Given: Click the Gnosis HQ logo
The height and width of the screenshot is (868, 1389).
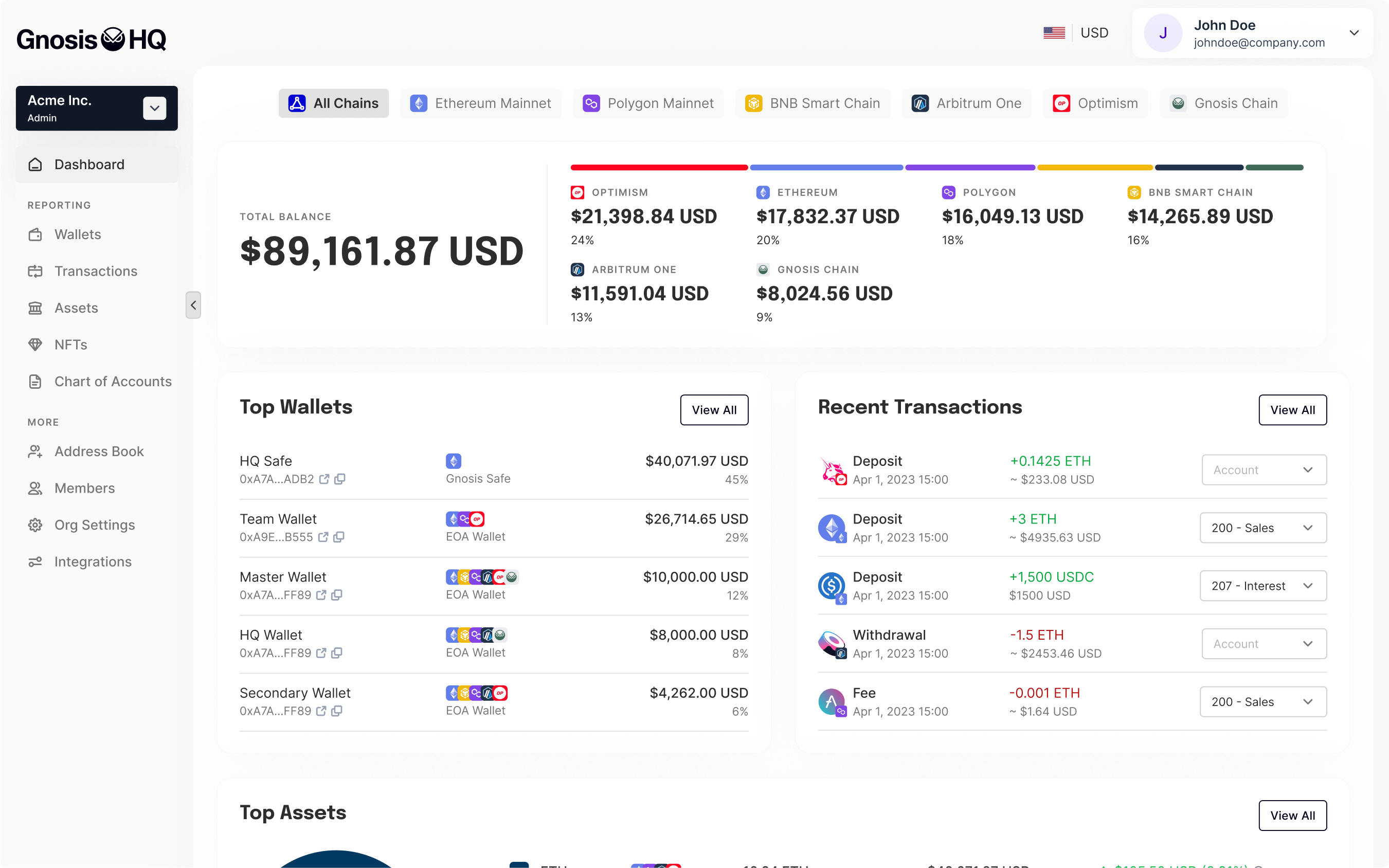Looking at the screenshot, I should click(91, 39).
